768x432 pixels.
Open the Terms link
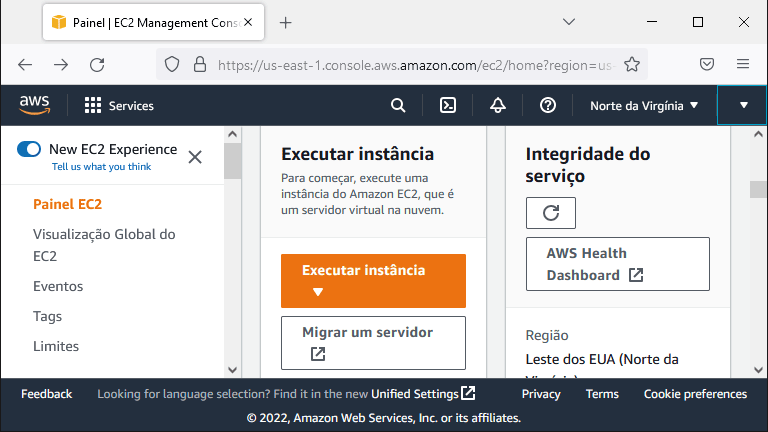click(x=602, y=394)
